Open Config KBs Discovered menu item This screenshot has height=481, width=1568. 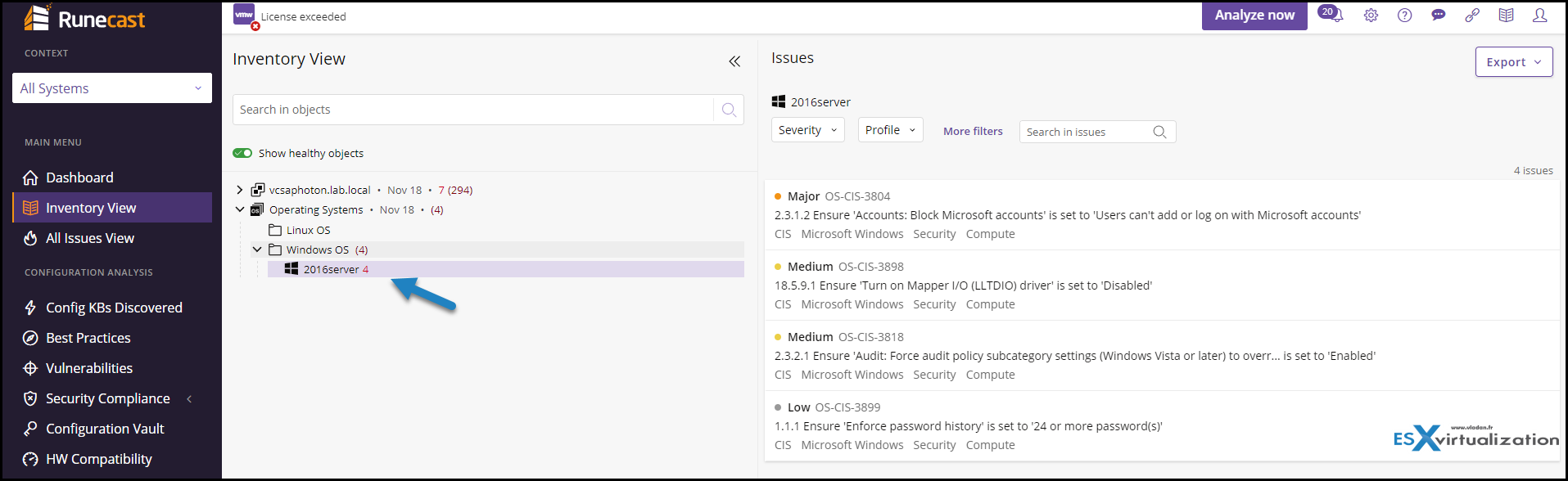114,308
